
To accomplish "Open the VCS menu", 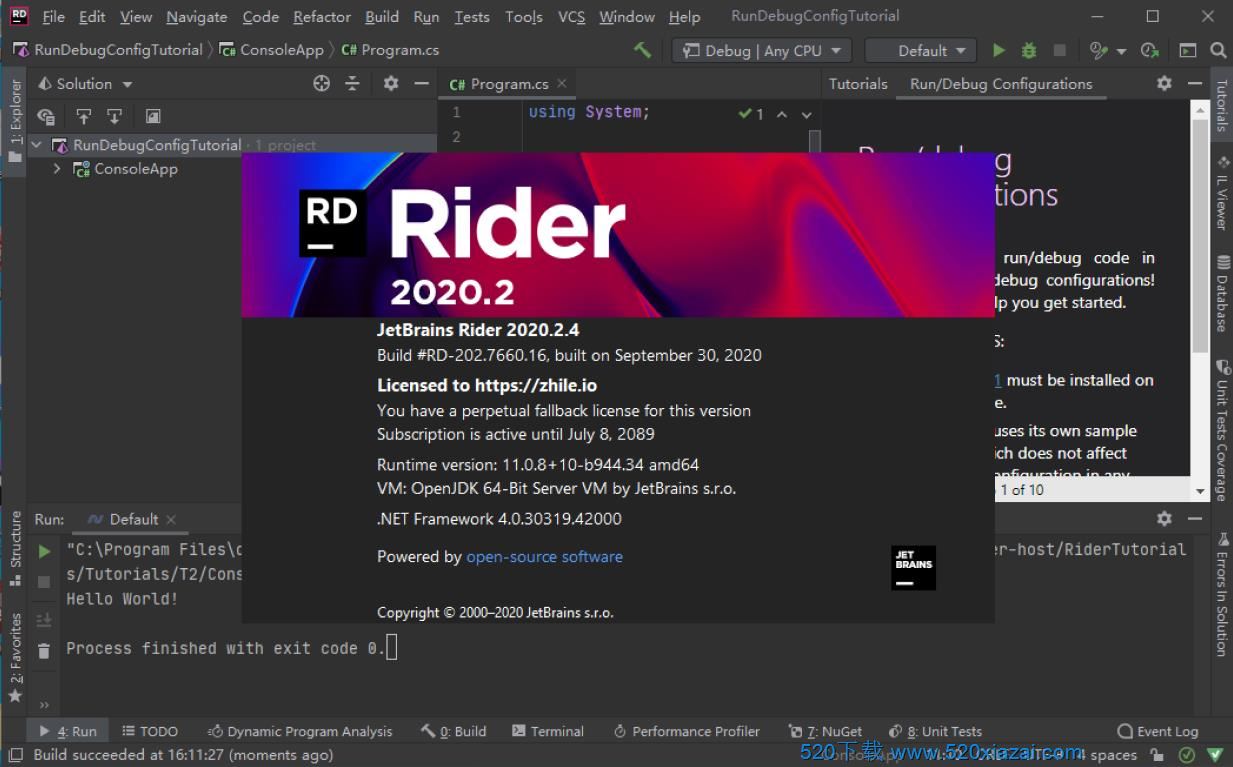I will (571, 17).
